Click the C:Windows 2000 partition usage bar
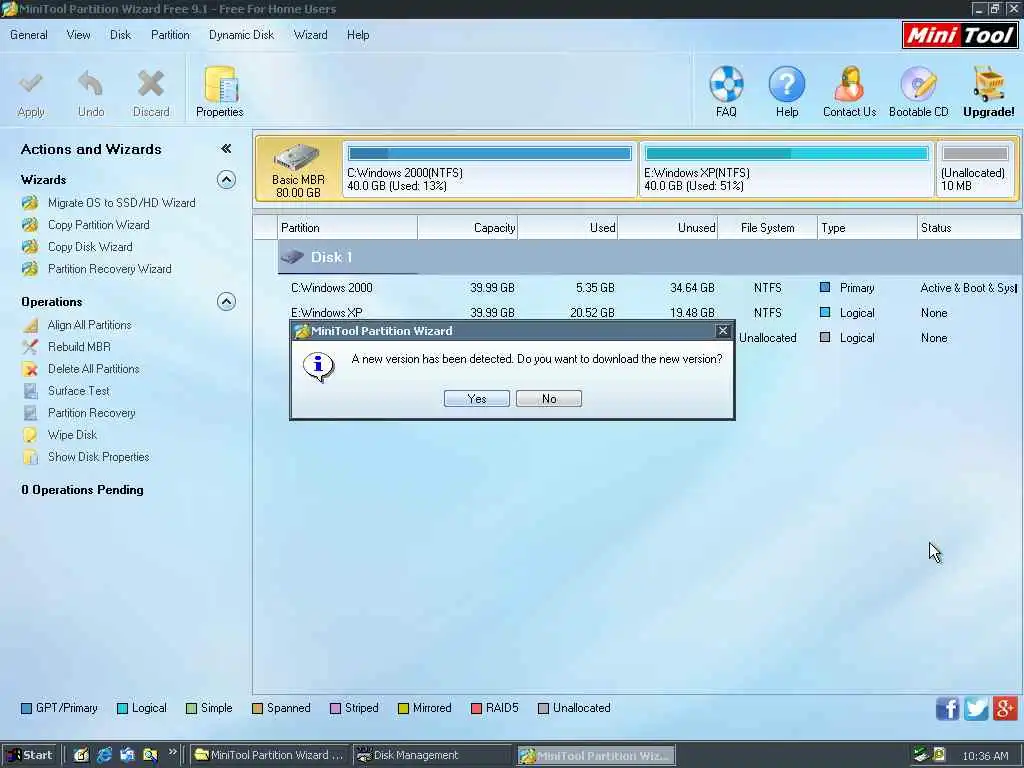Screen dimensions: 1024x768 pos(490,154)
